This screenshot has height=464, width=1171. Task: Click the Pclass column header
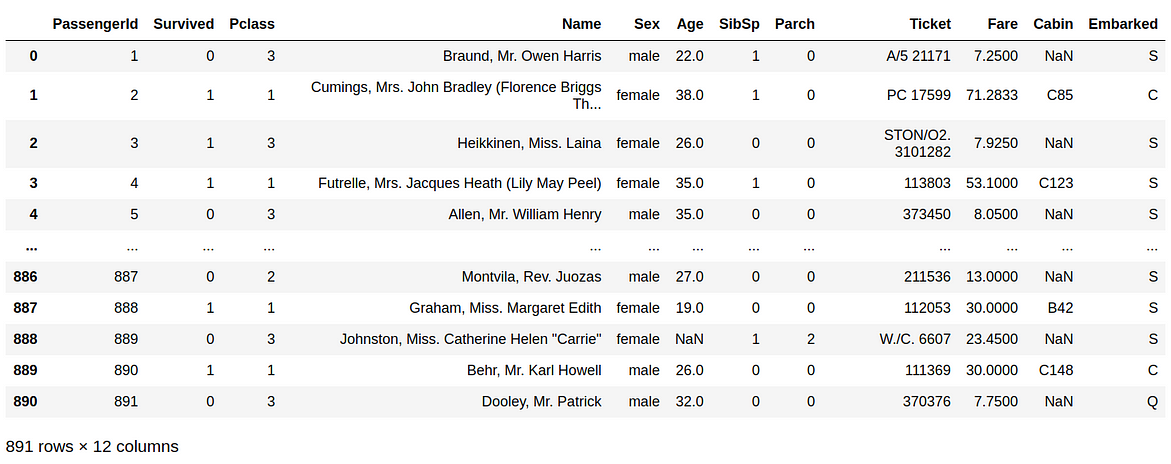pyautogui.click(x=252, y=24)
